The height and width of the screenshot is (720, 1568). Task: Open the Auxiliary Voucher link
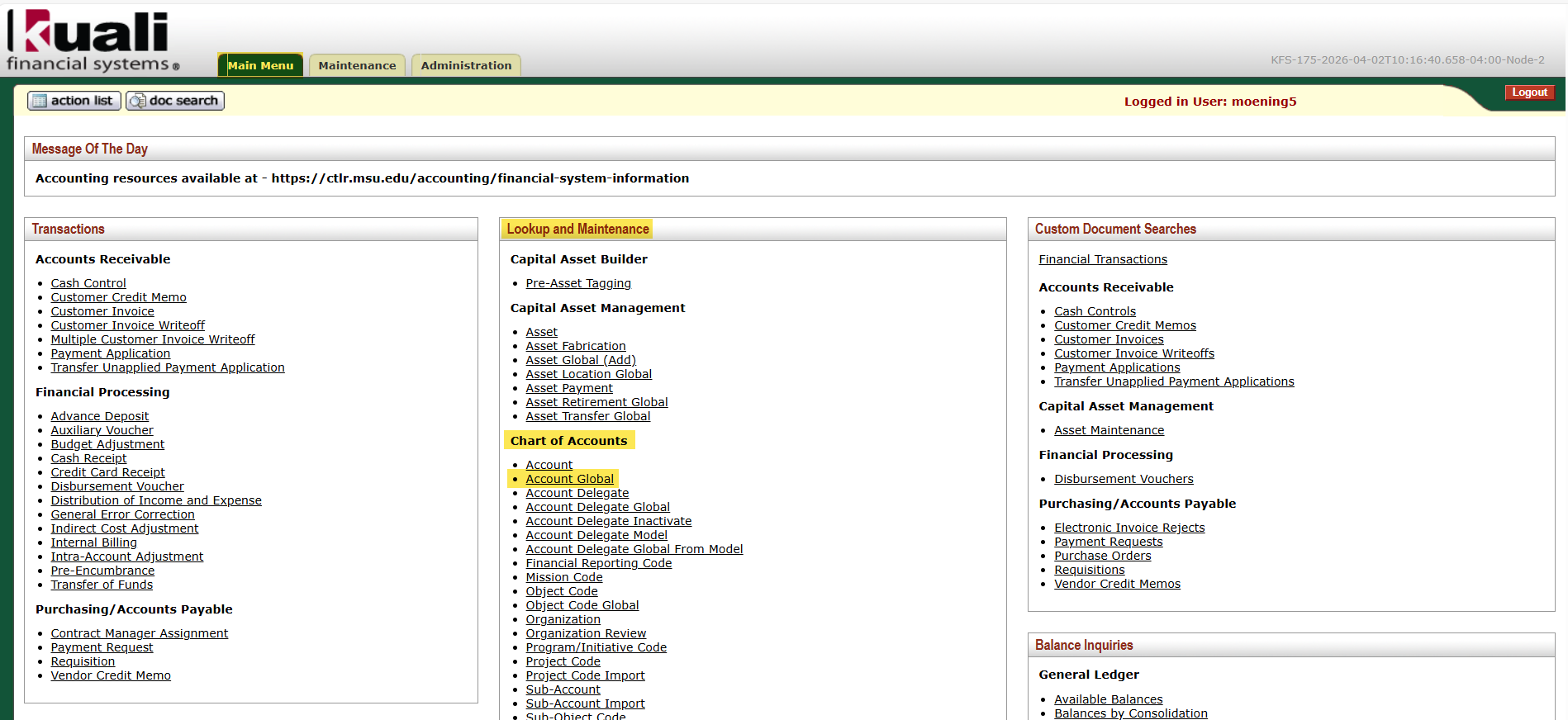tap(102, 430)
